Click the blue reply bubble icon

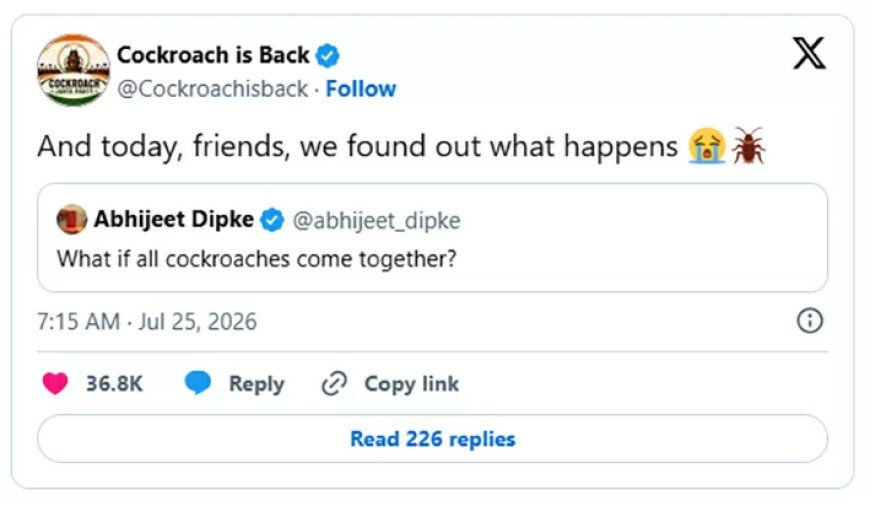[198, 383]
